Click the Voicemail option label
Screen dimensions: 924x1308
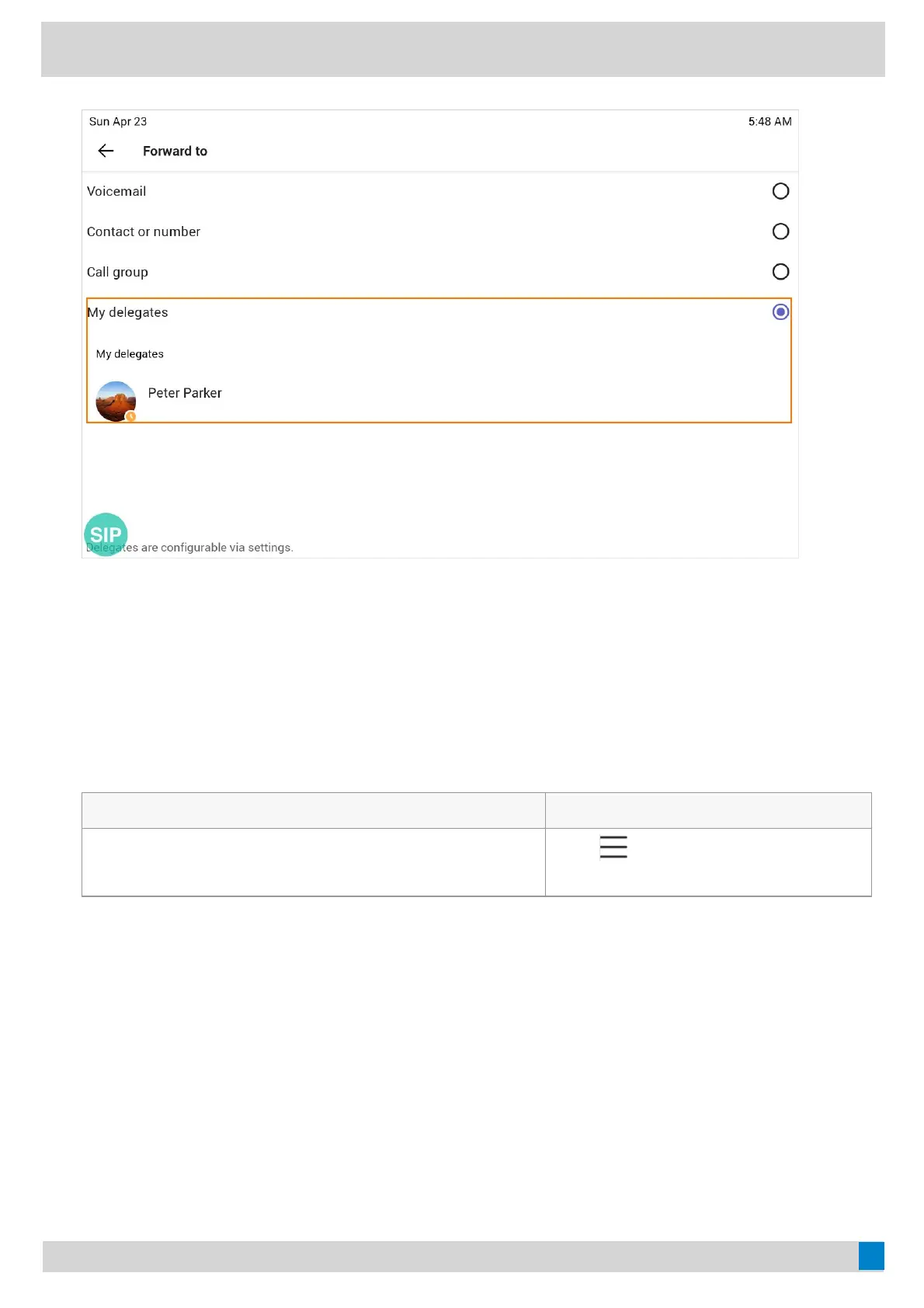point(116,191)
